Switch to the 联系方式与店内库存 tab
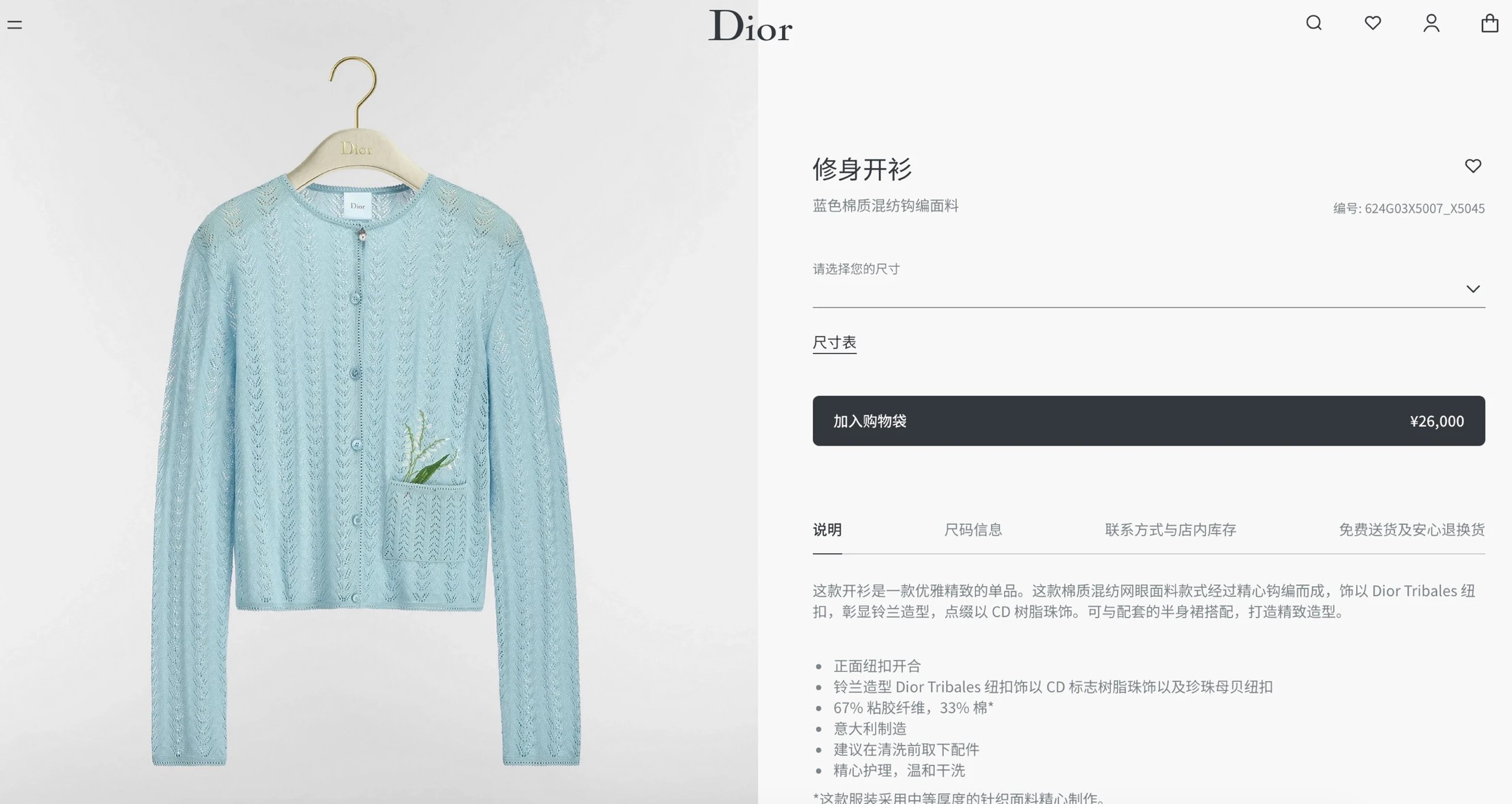1512x804 pixels. pos(1171,530)
